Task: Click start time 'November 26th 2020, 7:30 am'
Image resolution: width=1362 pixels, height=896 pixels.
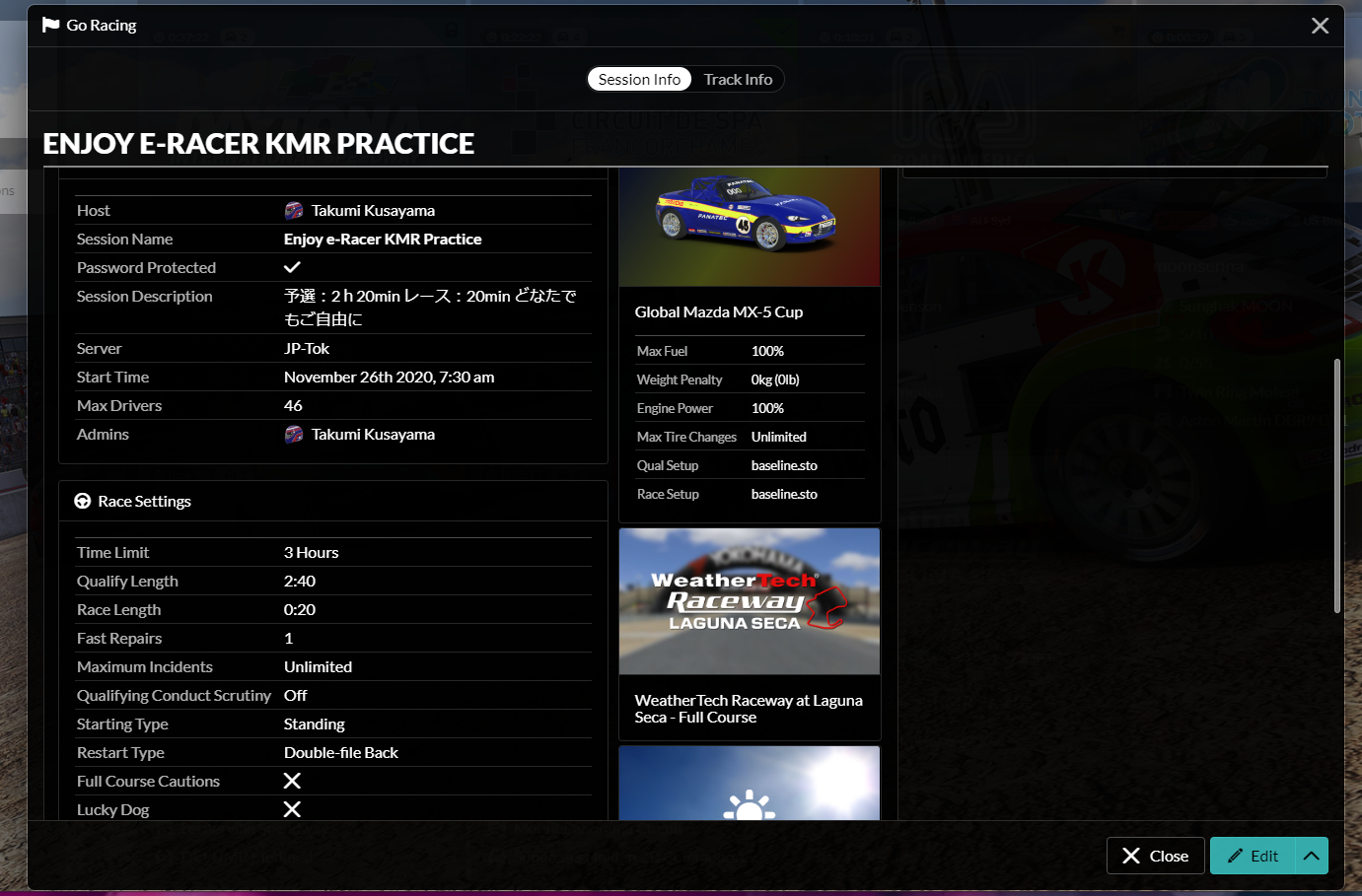Action: pos(390,377)
